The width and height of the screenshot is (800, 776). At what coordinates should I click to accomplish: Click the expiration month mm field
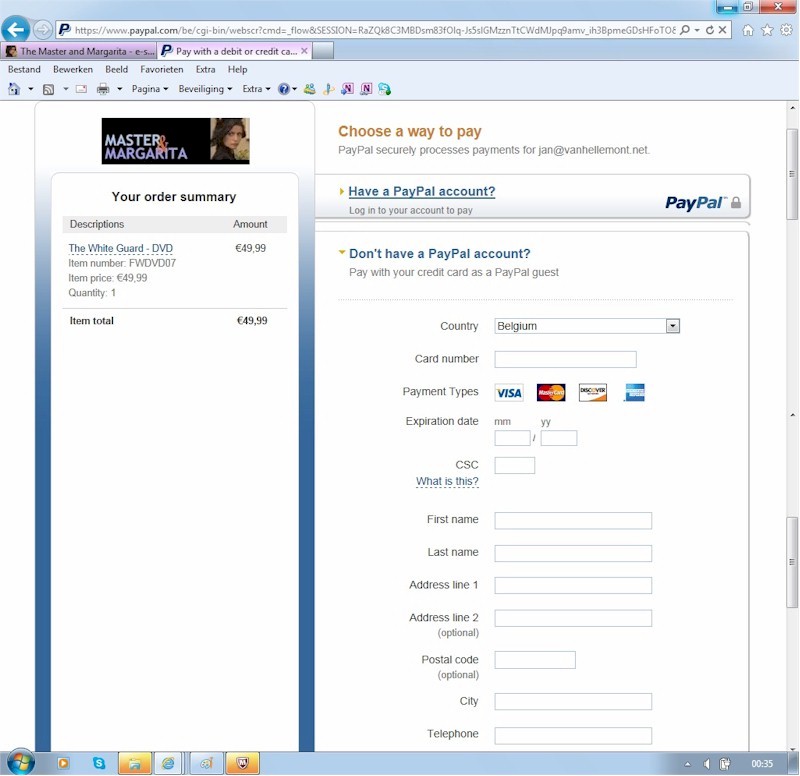click(x=512, y=438)
